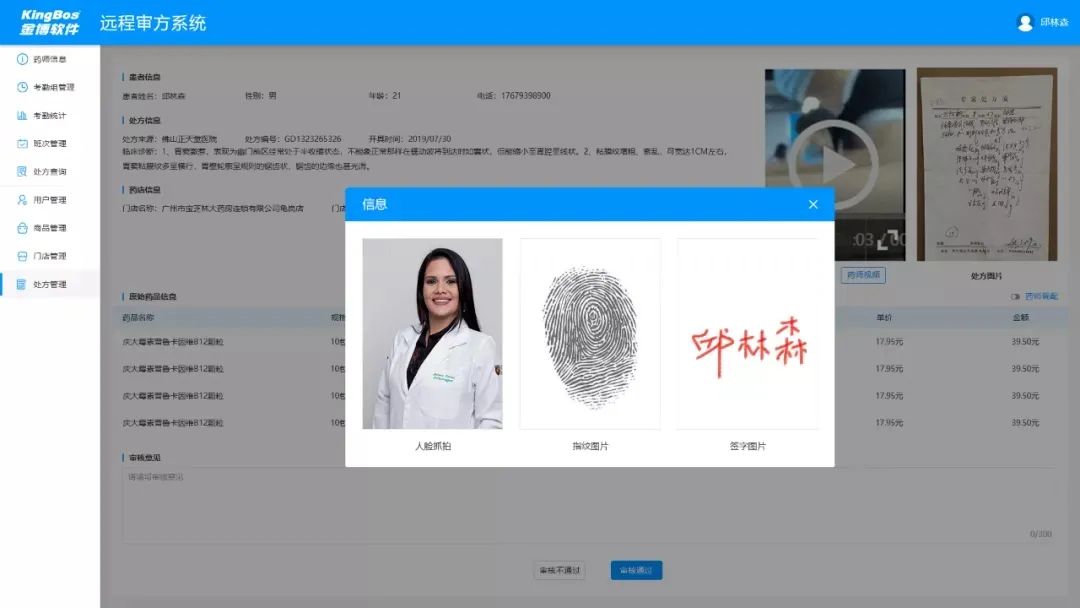Close the 信息 dialog
This screenshot has height=608, width=1080.
pos(813,204)
